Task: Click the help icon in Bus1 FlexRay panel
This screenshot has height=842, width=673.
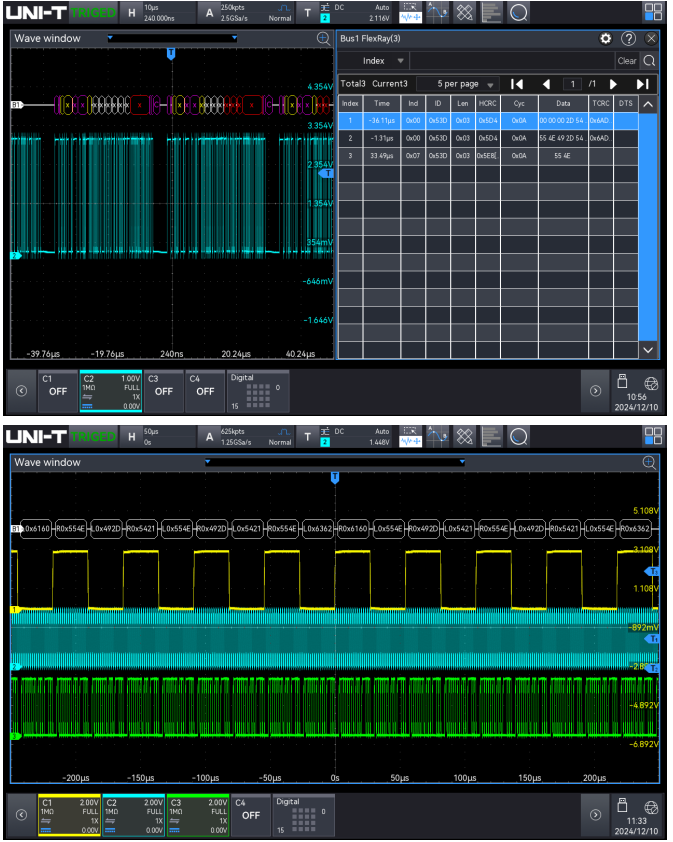Action: (x=629, y=38)
